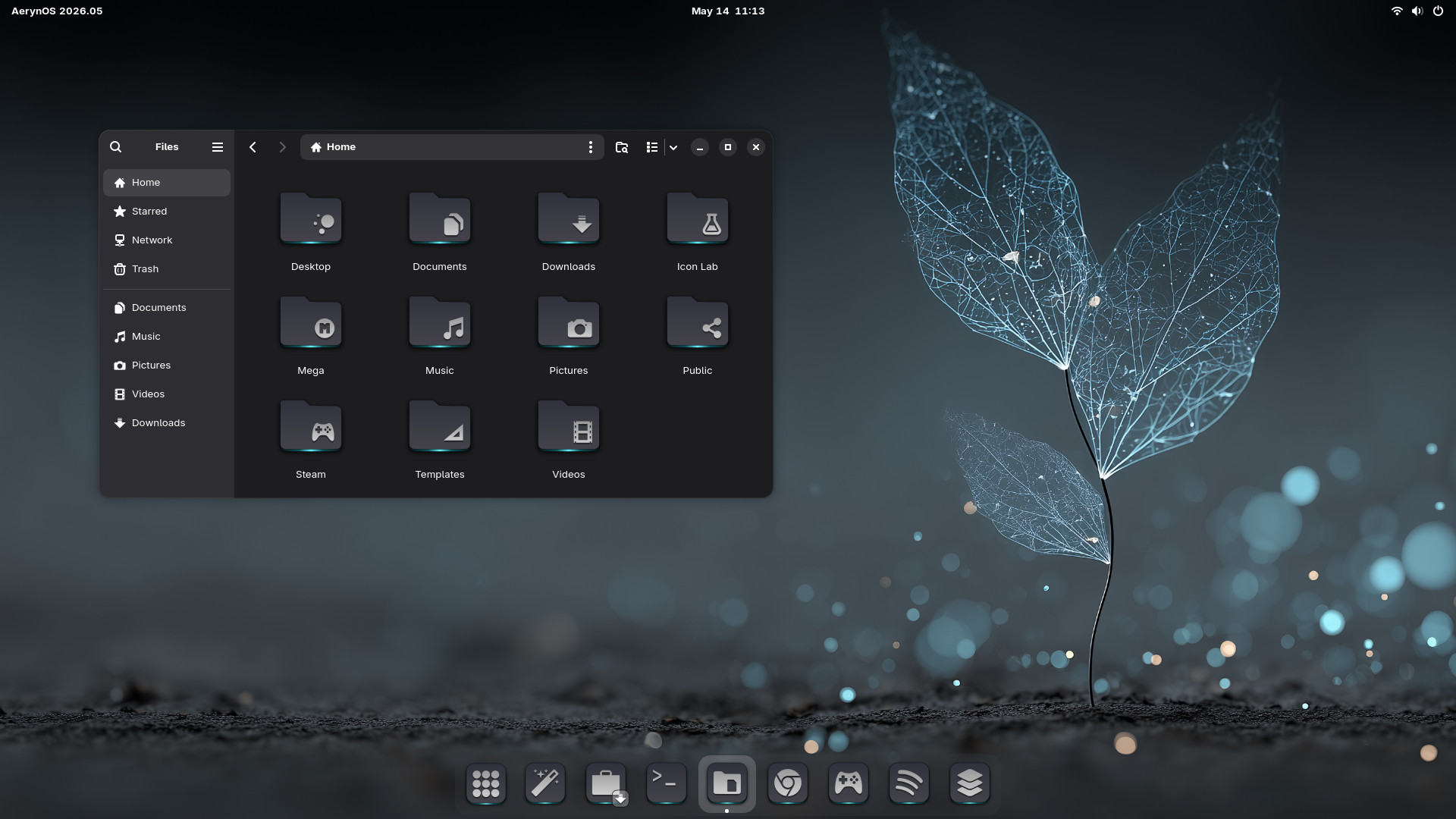Image resolution: width=1456 pixels, height=819 pixels.
Task: Launch the magic wand app in dock
Action: point(545,783)
